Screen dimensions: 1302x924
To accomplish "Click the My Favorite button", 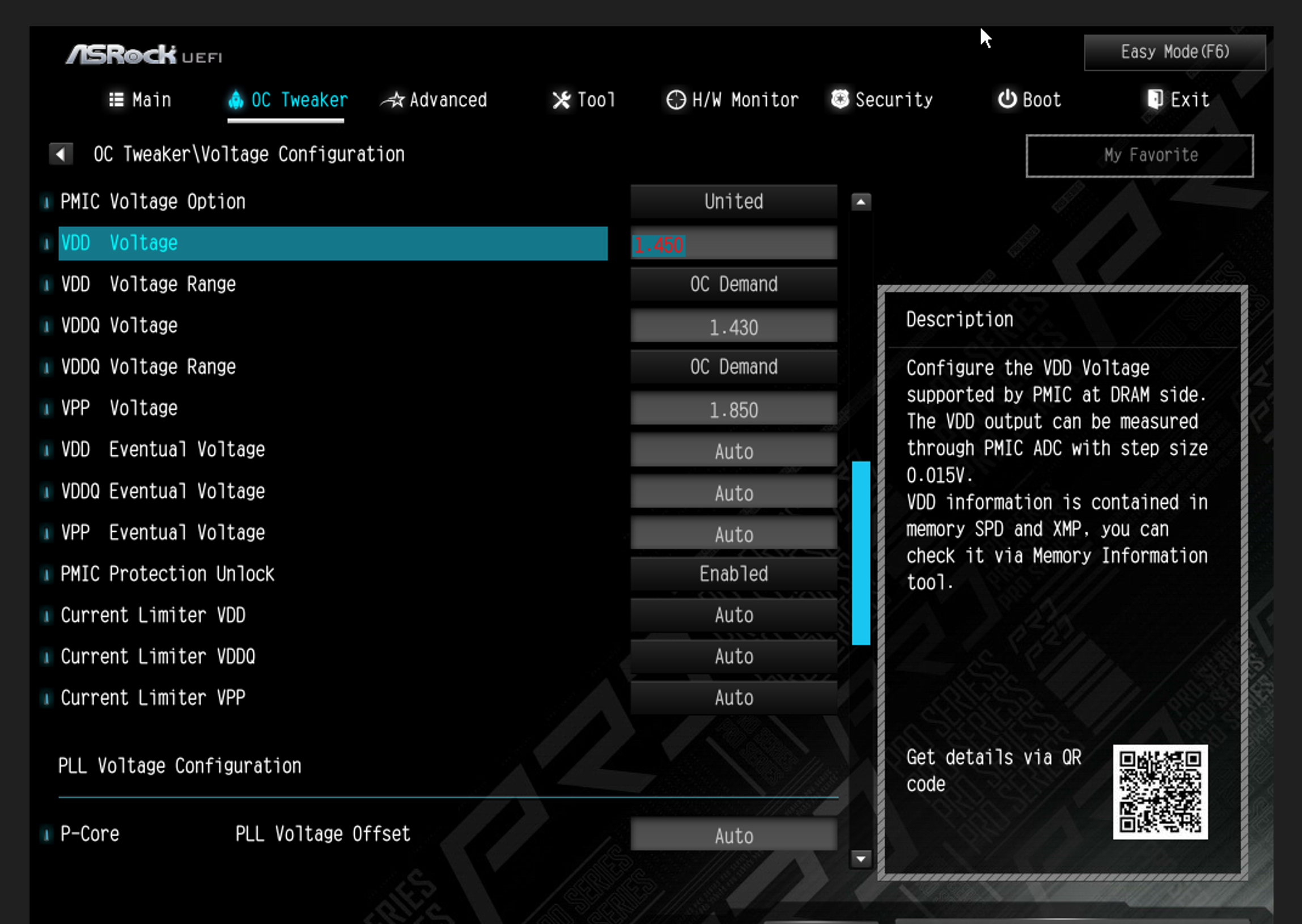I will [x=1139, y=155].
